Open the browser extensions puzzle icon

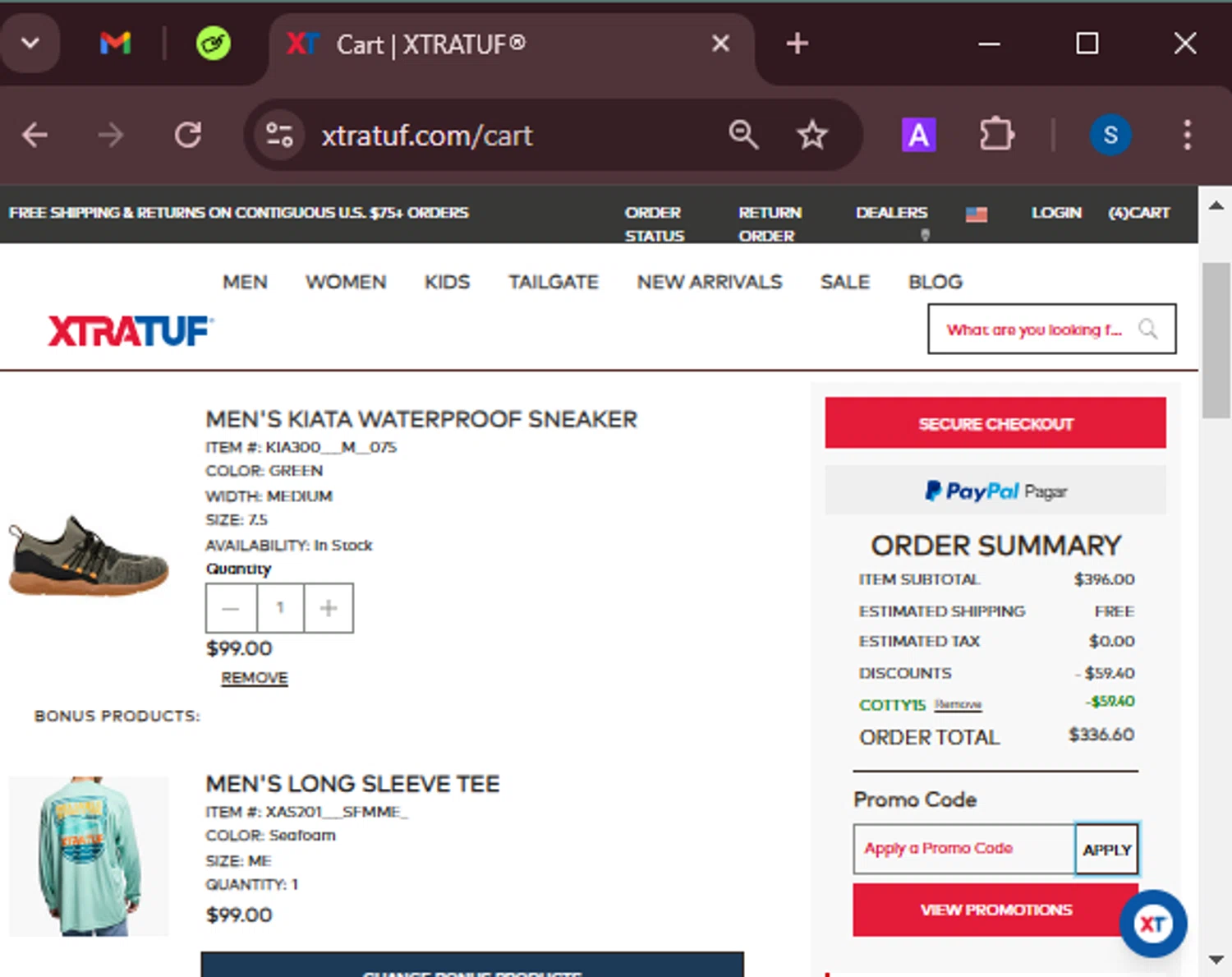(996, 135)
